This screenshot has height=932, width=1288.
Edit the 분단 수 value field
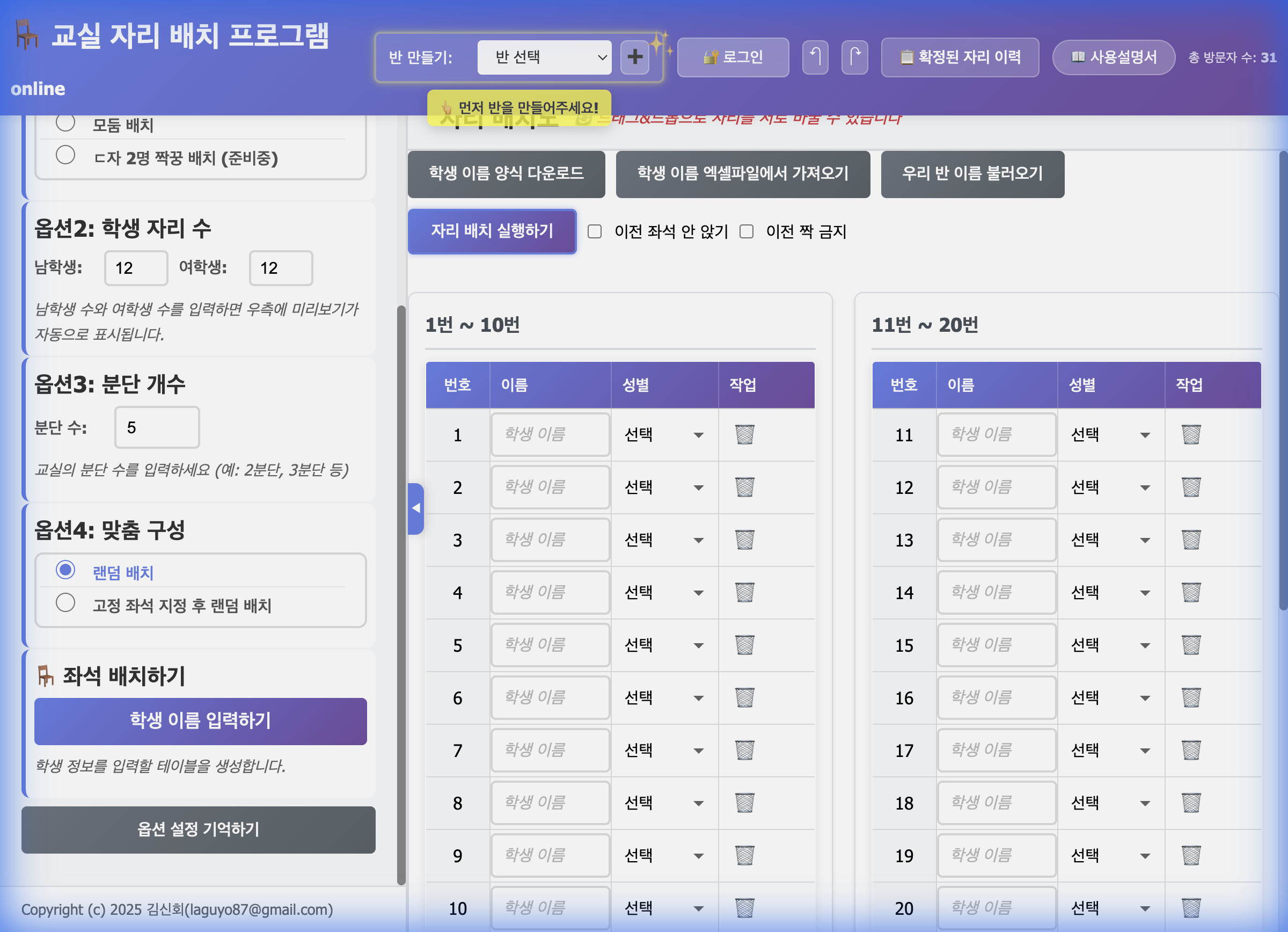(156, 428)
